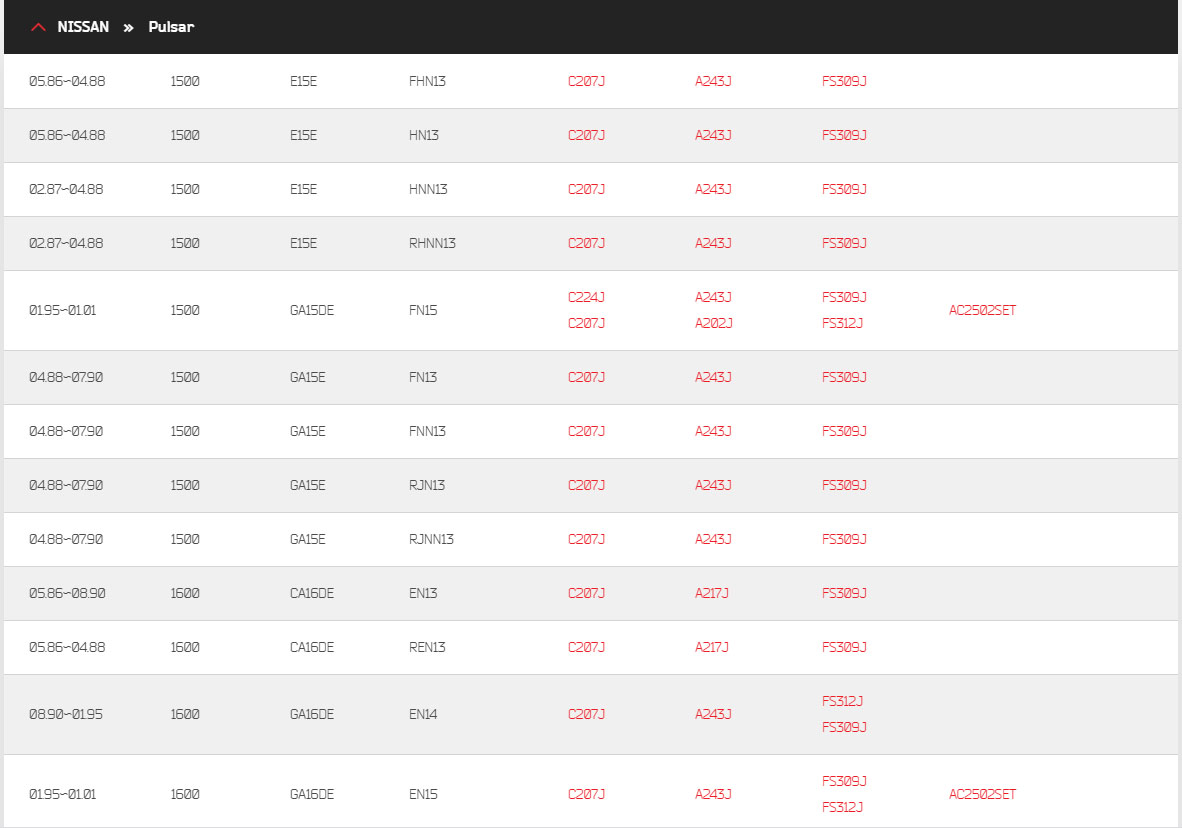Open C207J link in REN13 row

pyautogui.click(x=586, y=647)
